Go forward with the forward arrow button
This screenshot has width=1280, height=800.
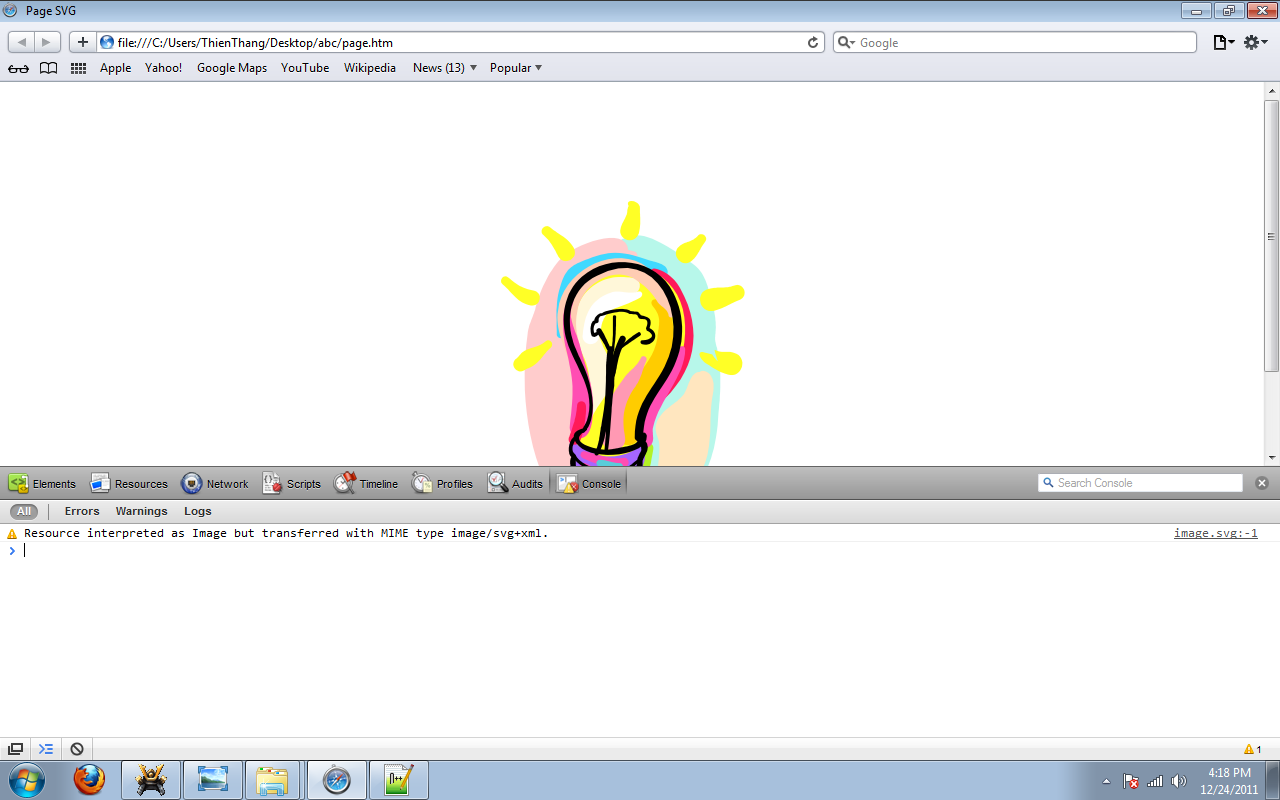pyautogui.click(x=47, y=42)
